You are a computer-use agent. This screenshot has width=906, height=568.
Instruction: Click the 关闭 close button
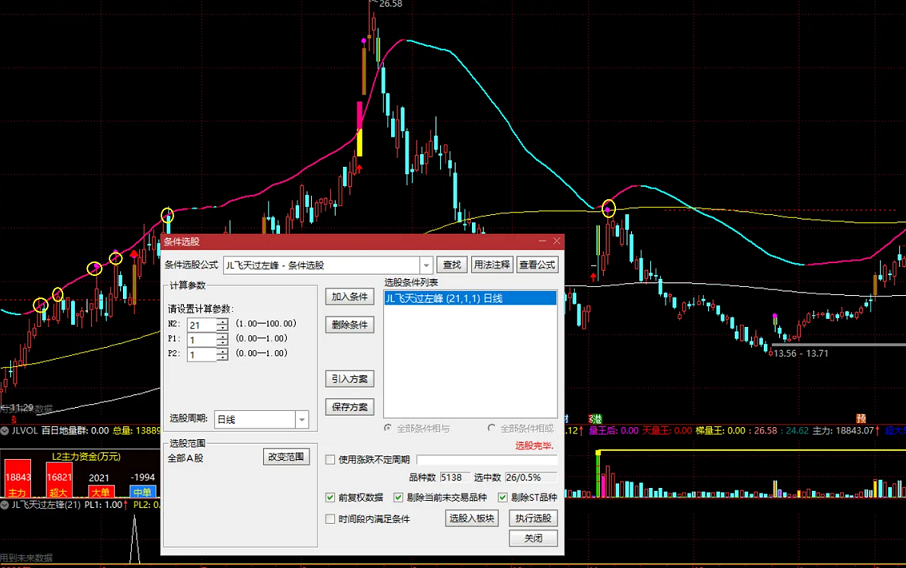click(533, 539)
